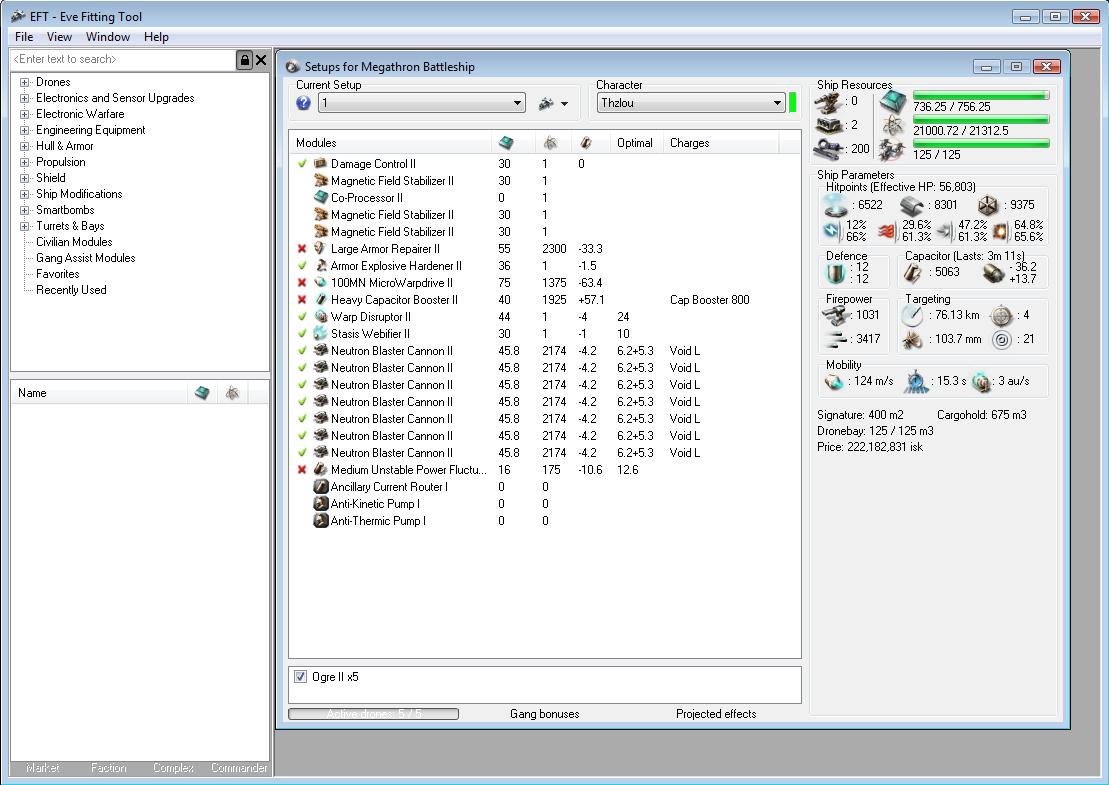
Task: Toggle Medium Unstable Power Fluctuator status mark
Action: coord(302,470)
